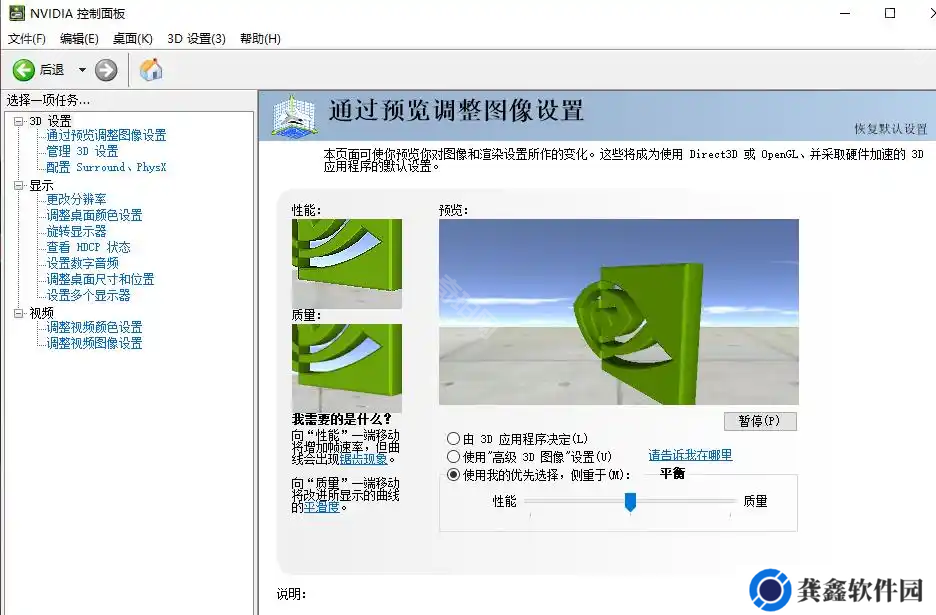Select 调整桌面颜色设置 in the tree
Image resolution: width=936 pixels, height=615 pixels.
(94, 215)
